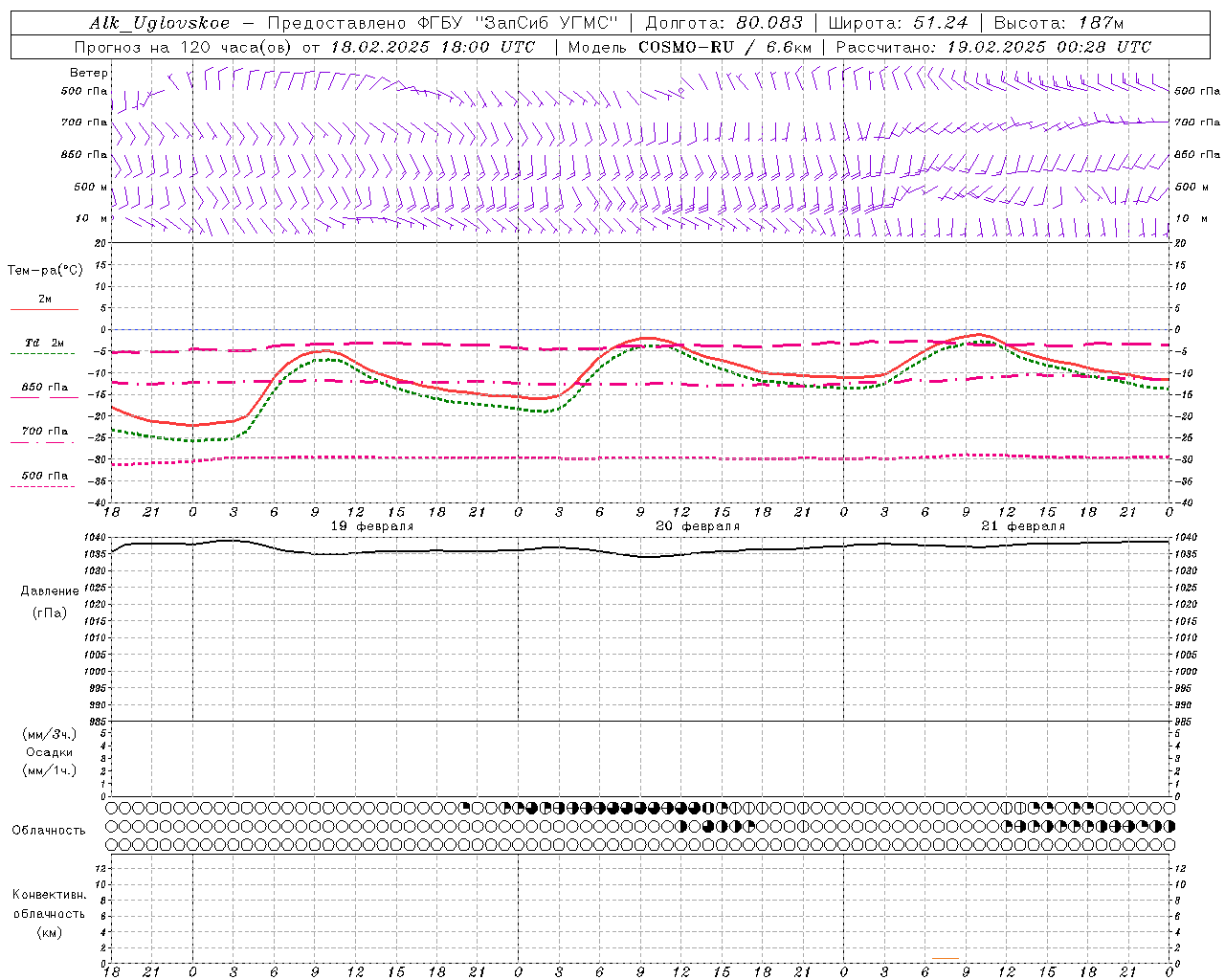Viewport: 1225px width, 980px height.
Task: Select the 21 февраля date marker
Action: coord(1023,526)
